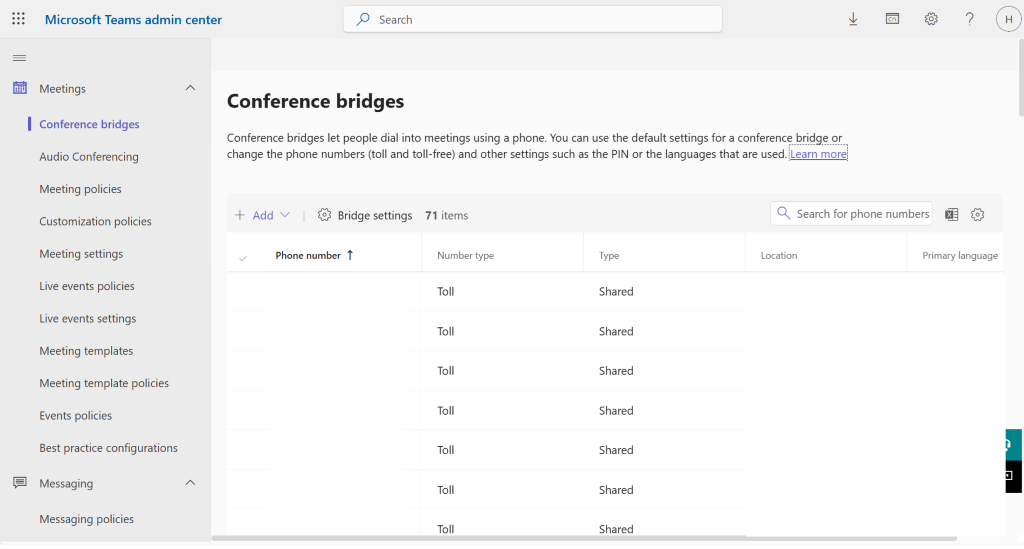Click the Location column header
This screenshot has width=1024, height=549.
(x=778, y=255)
